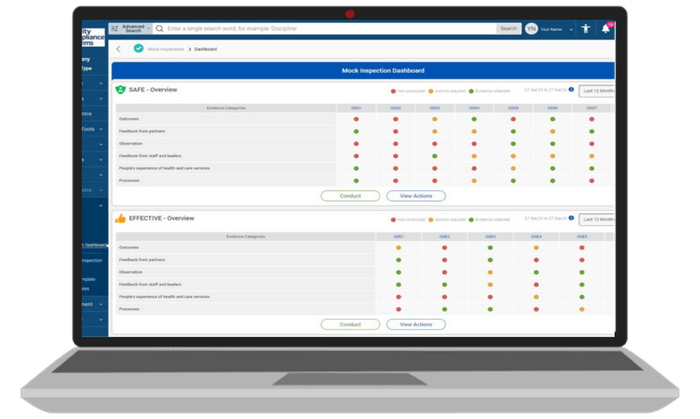Select Dashboard in the breadcrumb

[x=206, y=48]
